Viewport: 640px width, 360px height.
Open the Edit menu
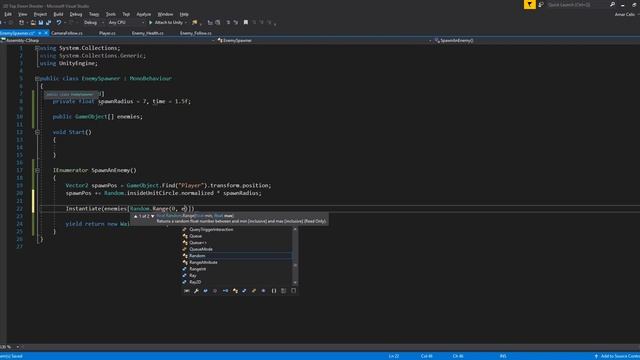pyautogui.click(x=8, y=14)
